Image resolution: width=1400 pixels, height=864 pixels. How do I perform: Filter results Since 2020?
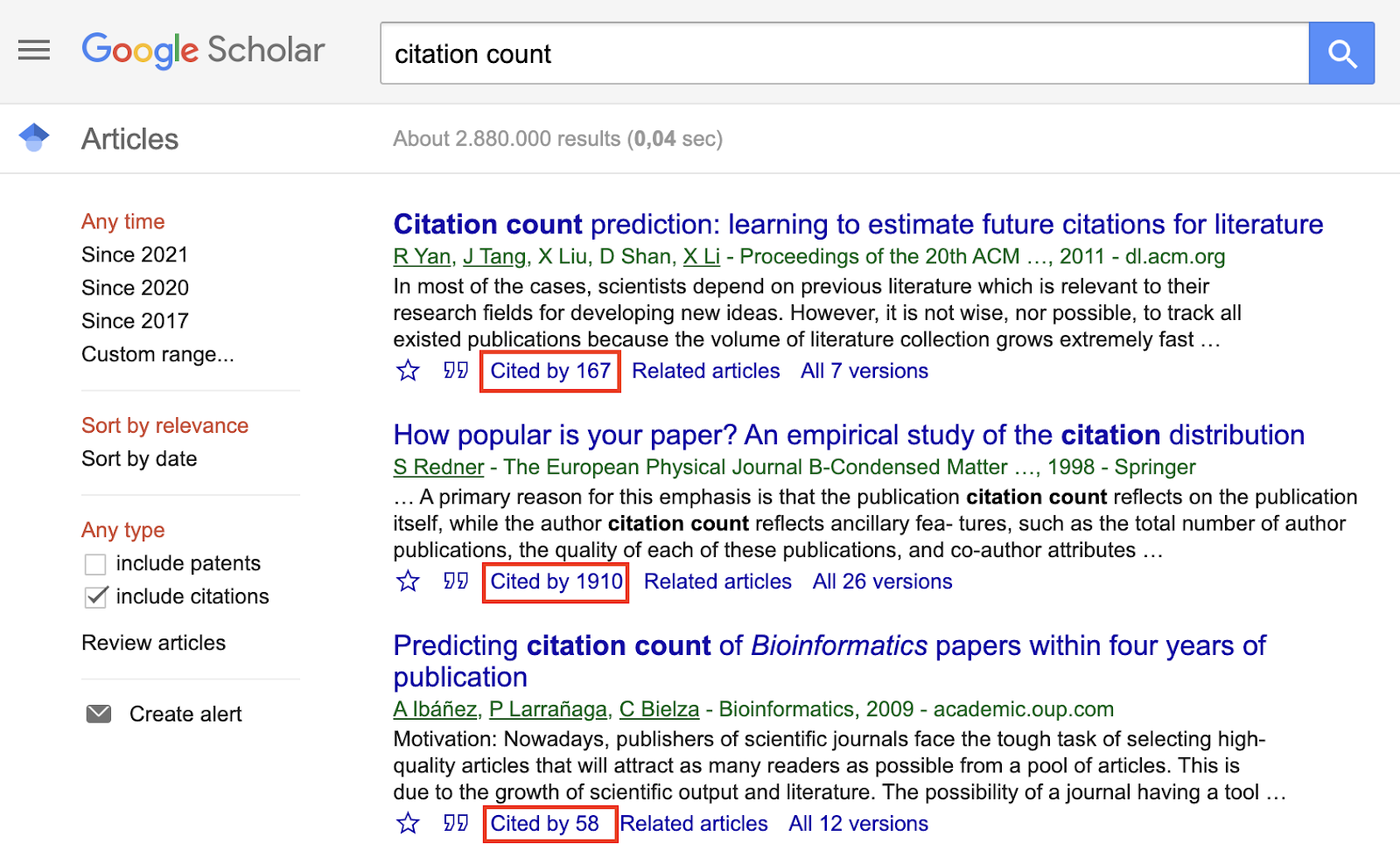coord(135,288)
